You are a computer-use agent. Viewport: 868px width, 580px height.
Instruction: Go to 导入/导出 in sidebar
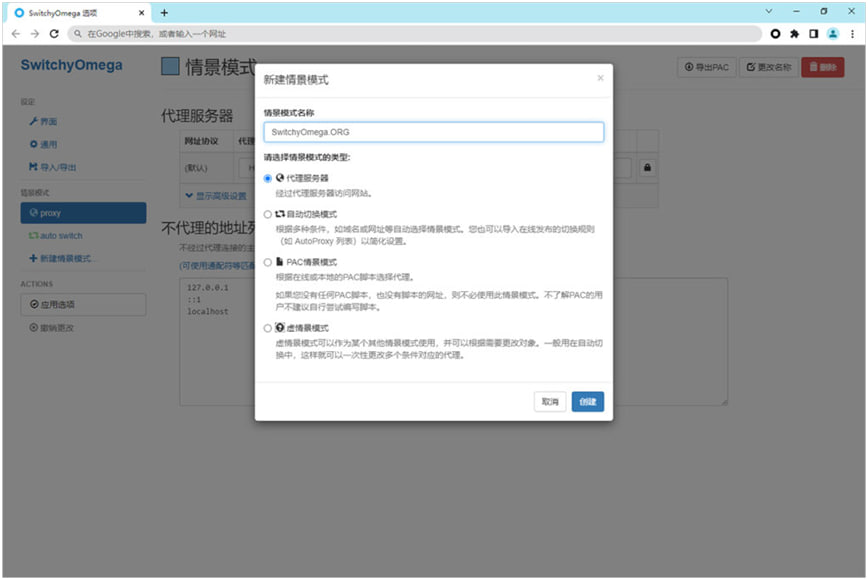click(58, 167)
